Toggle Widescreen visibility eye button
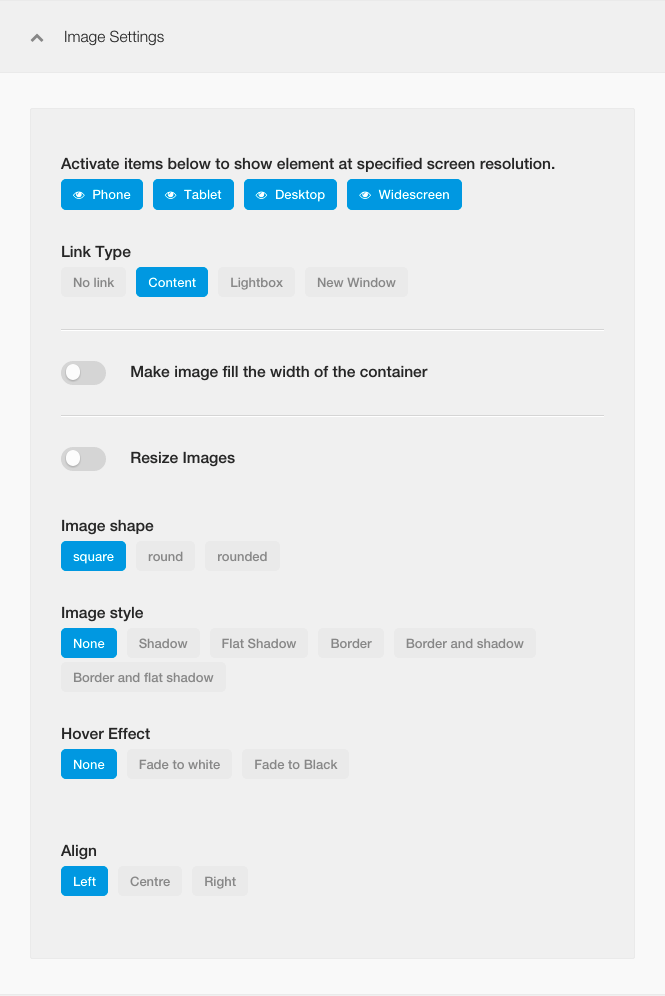Screen dimensions: 665x996 pos(404,194)
